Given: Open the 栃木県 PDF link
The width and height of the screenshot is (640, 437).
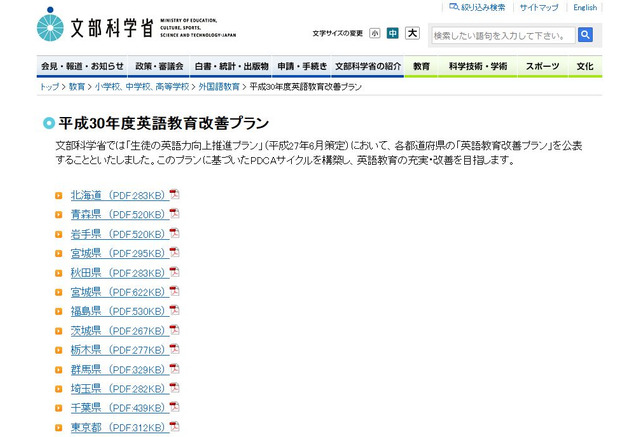Looking at the screenshot, I should (120, 350).
